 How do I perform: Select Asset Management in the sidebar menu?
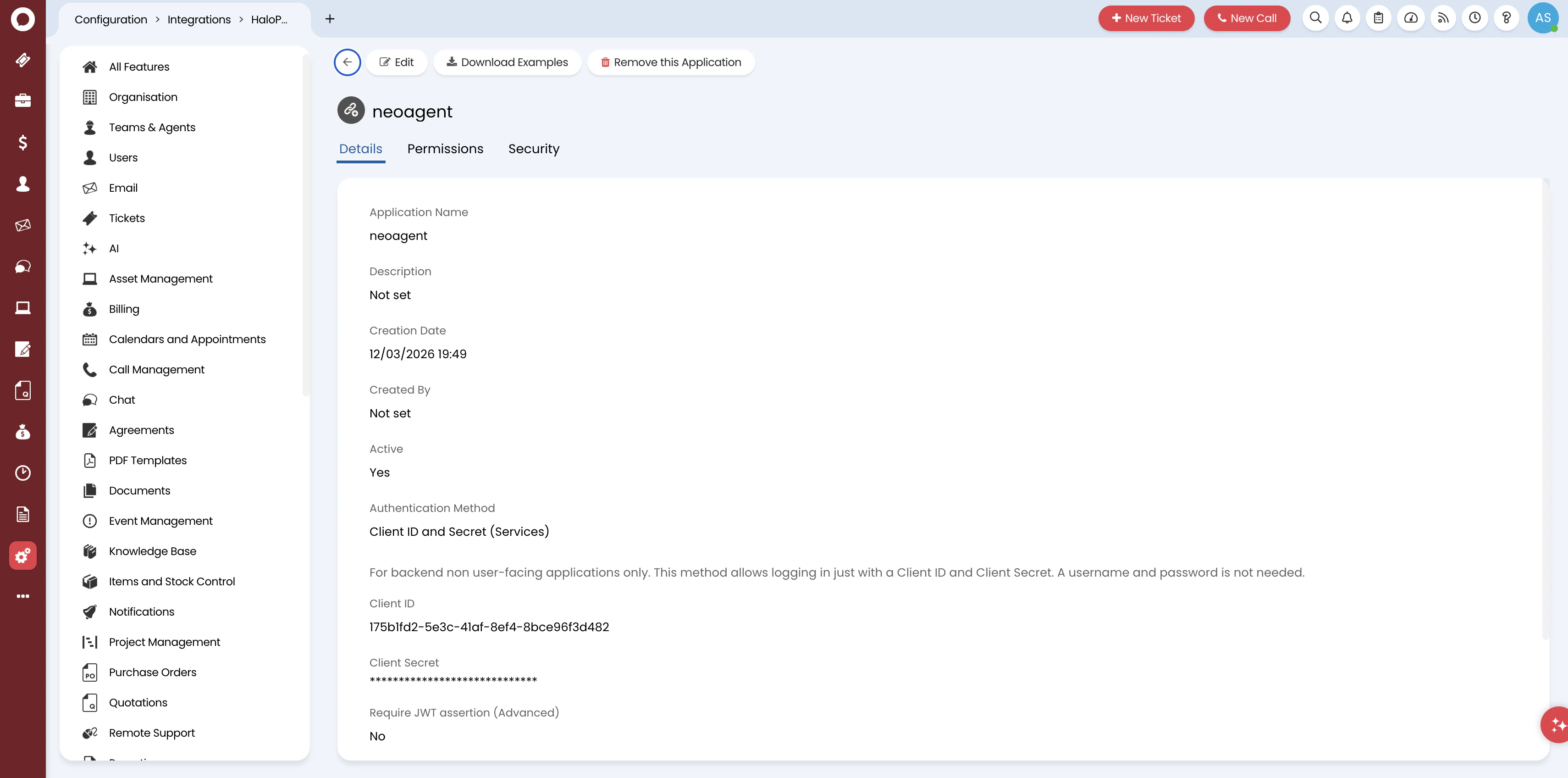click(x=160, y=278)
